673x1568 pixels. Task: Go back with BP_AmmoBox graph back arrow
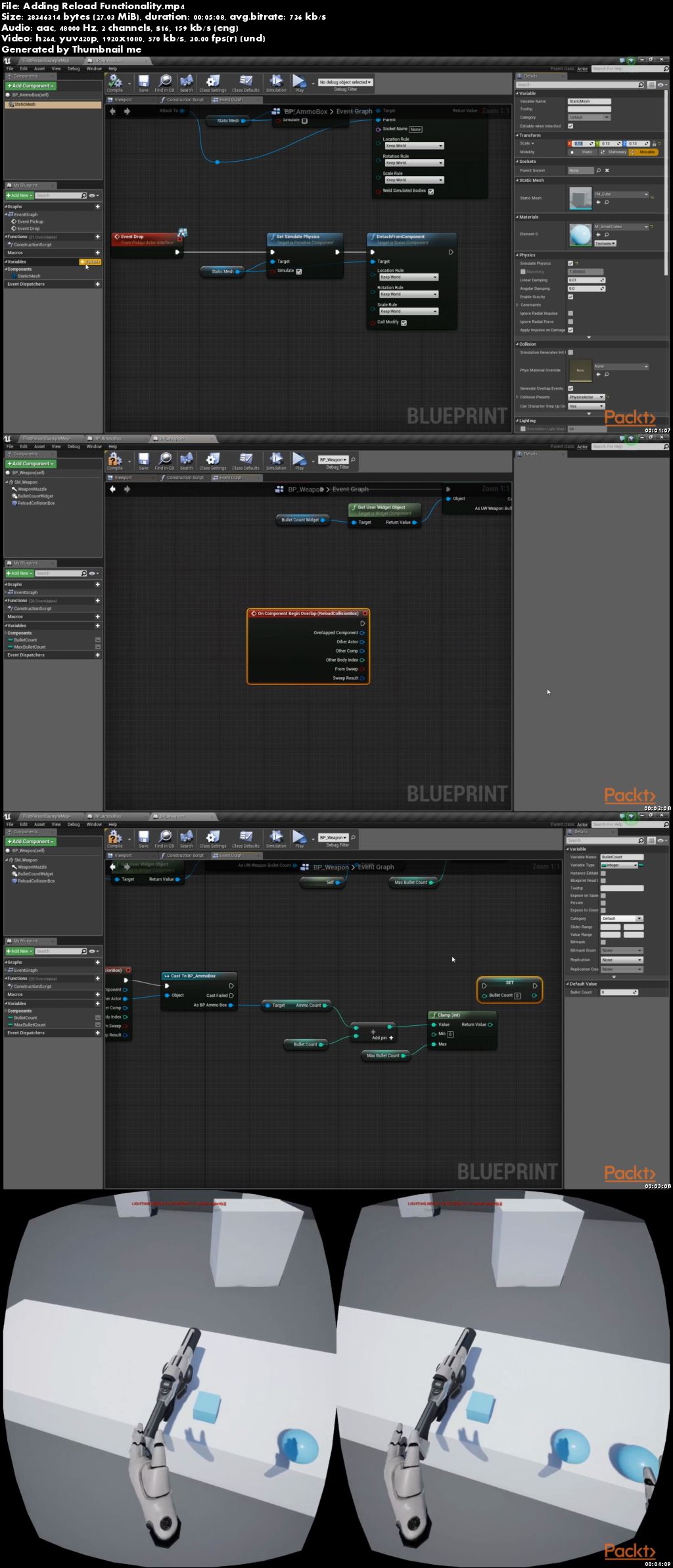pyautogui.click(x=112, y=111)
